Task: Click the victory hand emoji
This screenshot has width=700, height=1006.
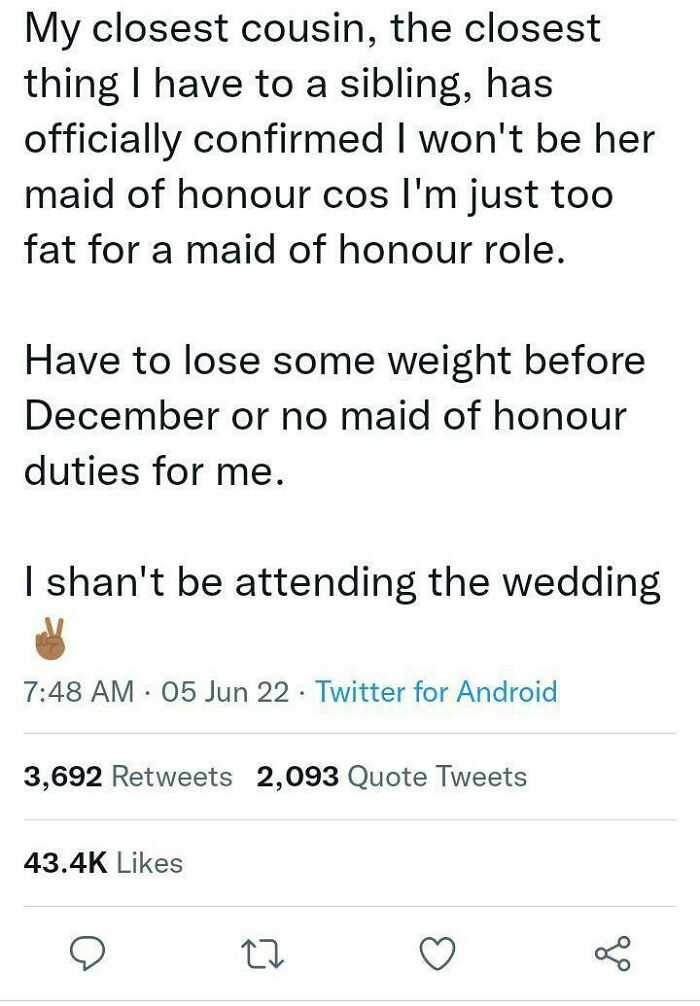Action: tap(49, 639)
